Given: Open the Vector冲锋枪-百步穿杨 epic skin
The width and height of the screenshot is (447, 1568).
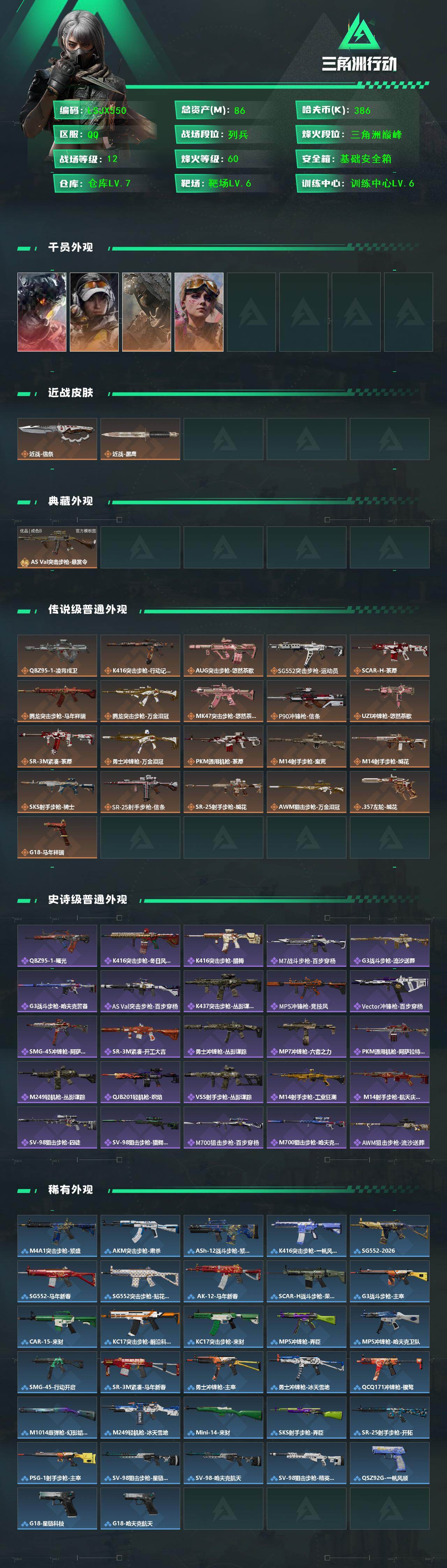Looking at the screenshot, I should click(389, 992).
